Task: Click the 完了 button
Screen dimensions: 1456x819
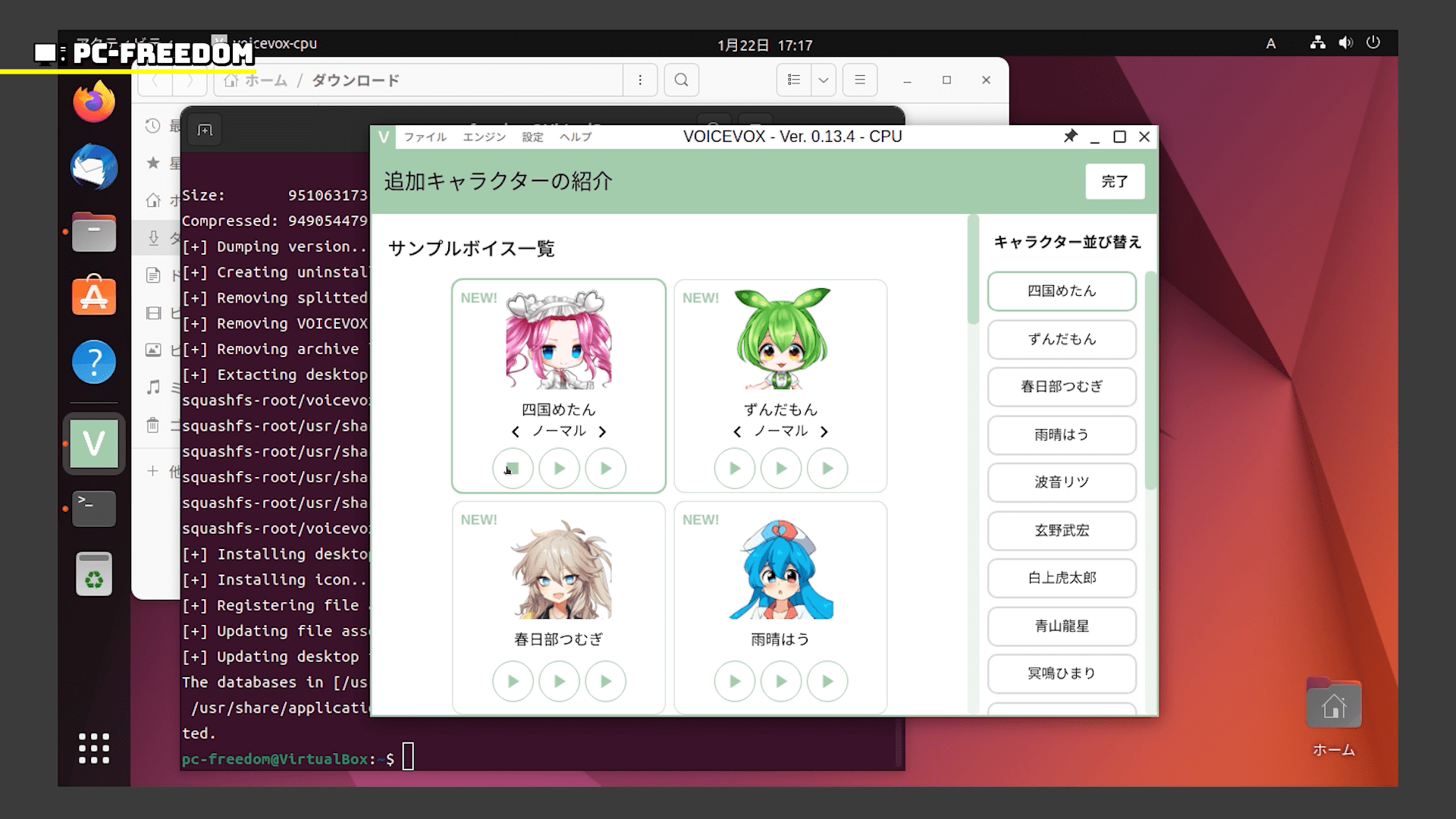Action: pyautogui.click(x=1114, y=181)
